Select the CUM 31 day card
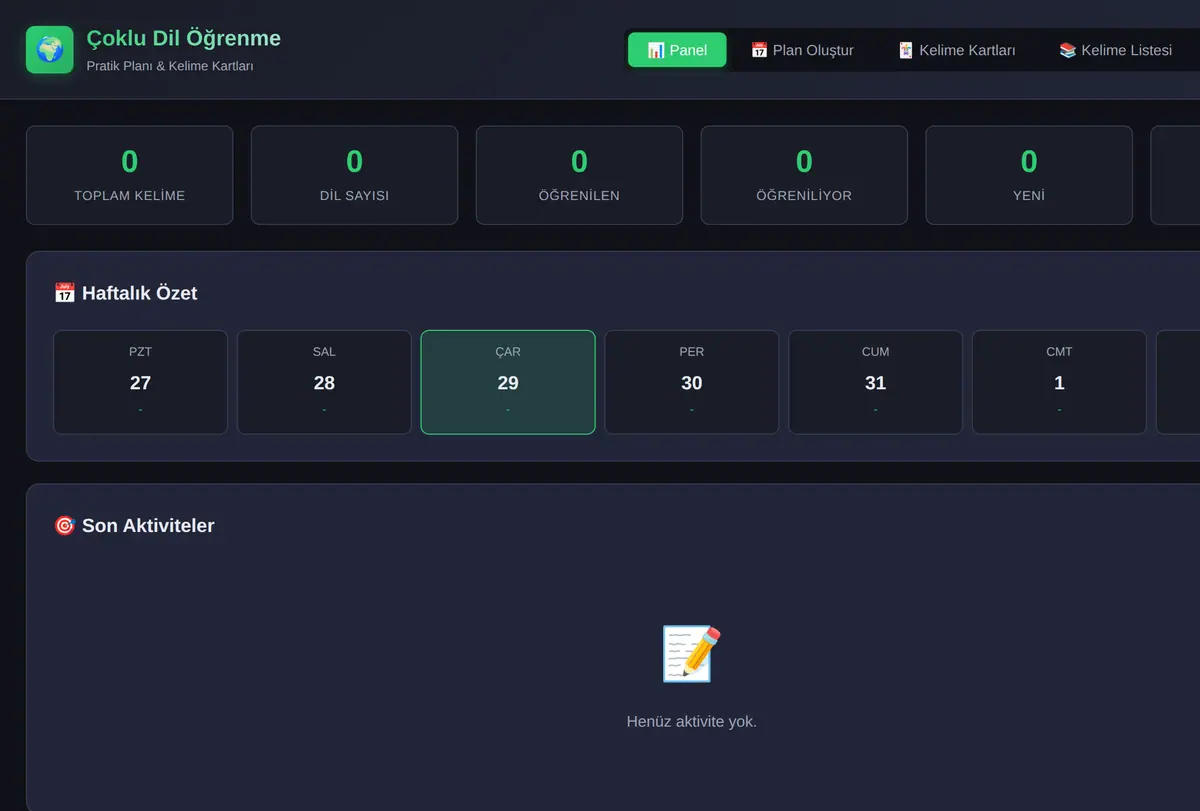 (x=875, y=382)
